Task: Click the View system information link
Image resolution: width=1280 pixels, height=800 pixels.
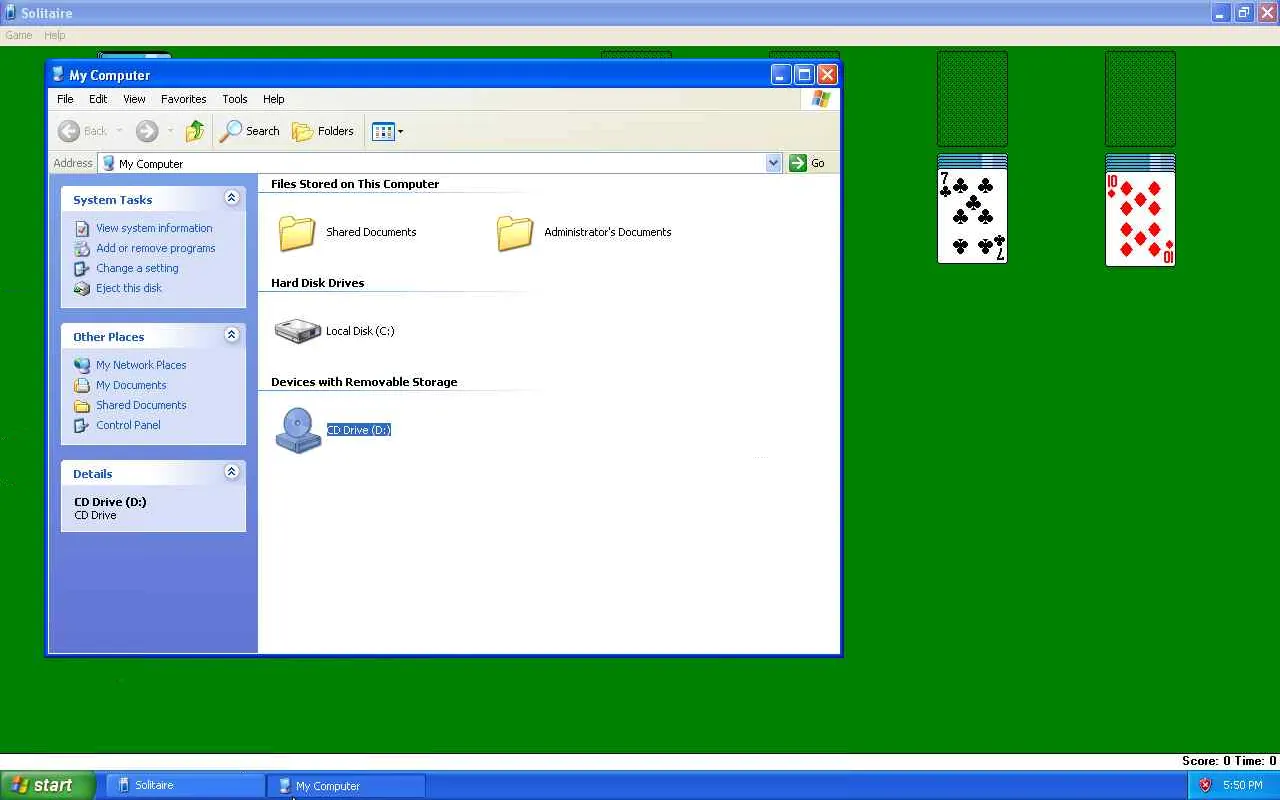Action: click(154, 228)
